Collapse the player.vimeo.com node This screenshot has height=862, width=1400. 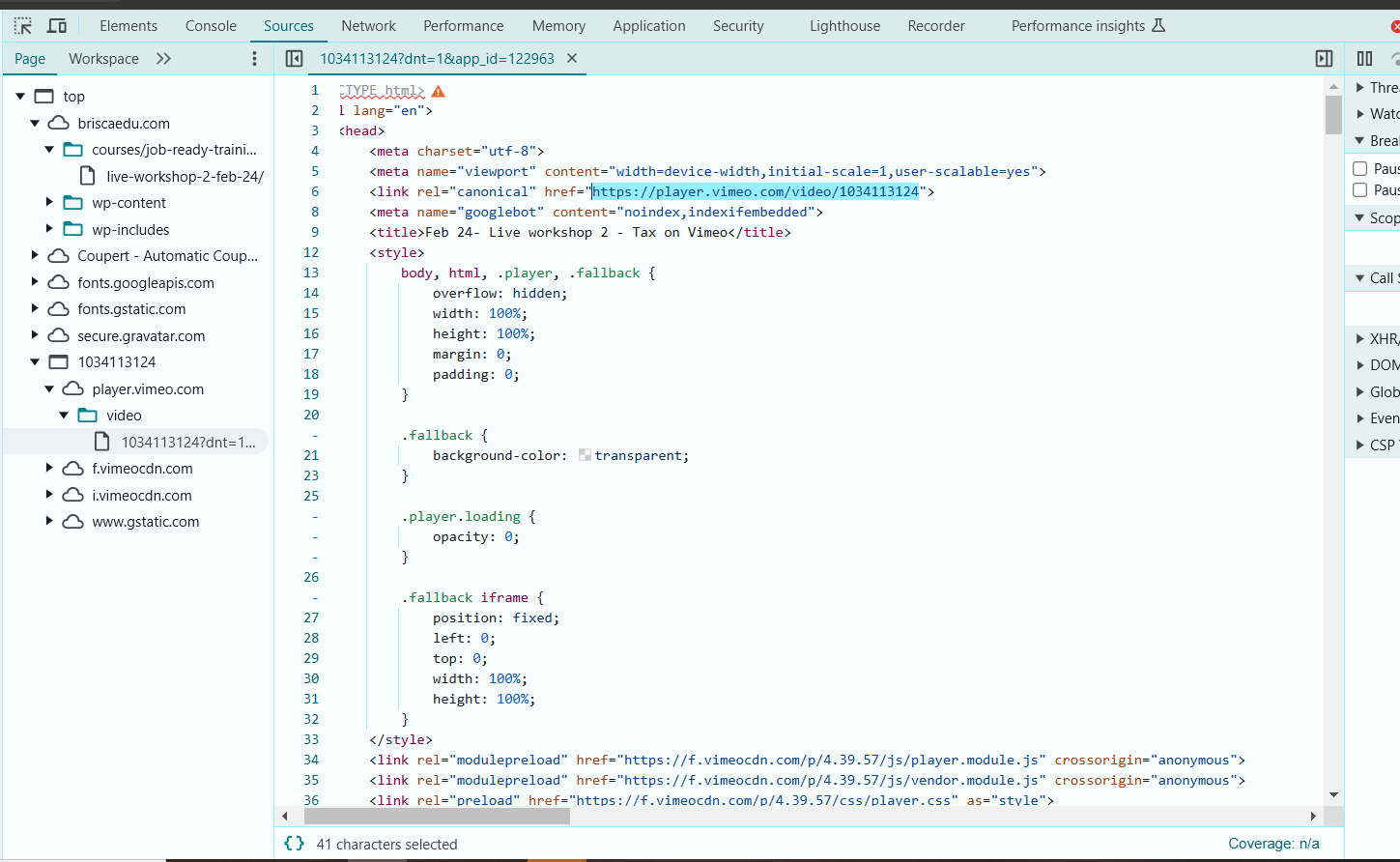[49, 388]
